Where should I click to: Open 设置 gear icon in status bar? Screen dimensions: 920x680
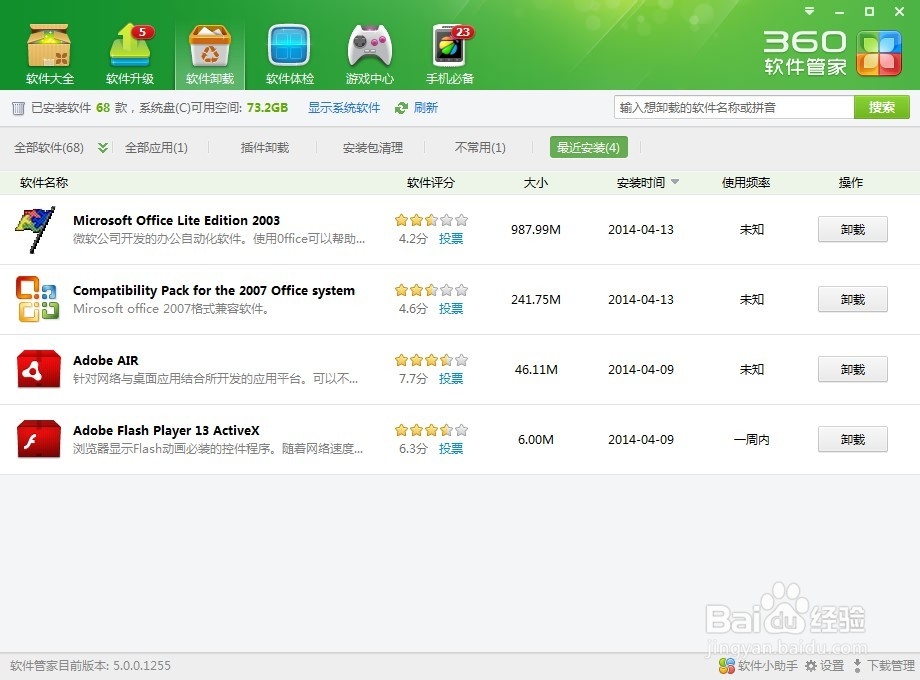click(x=811, y=665)
